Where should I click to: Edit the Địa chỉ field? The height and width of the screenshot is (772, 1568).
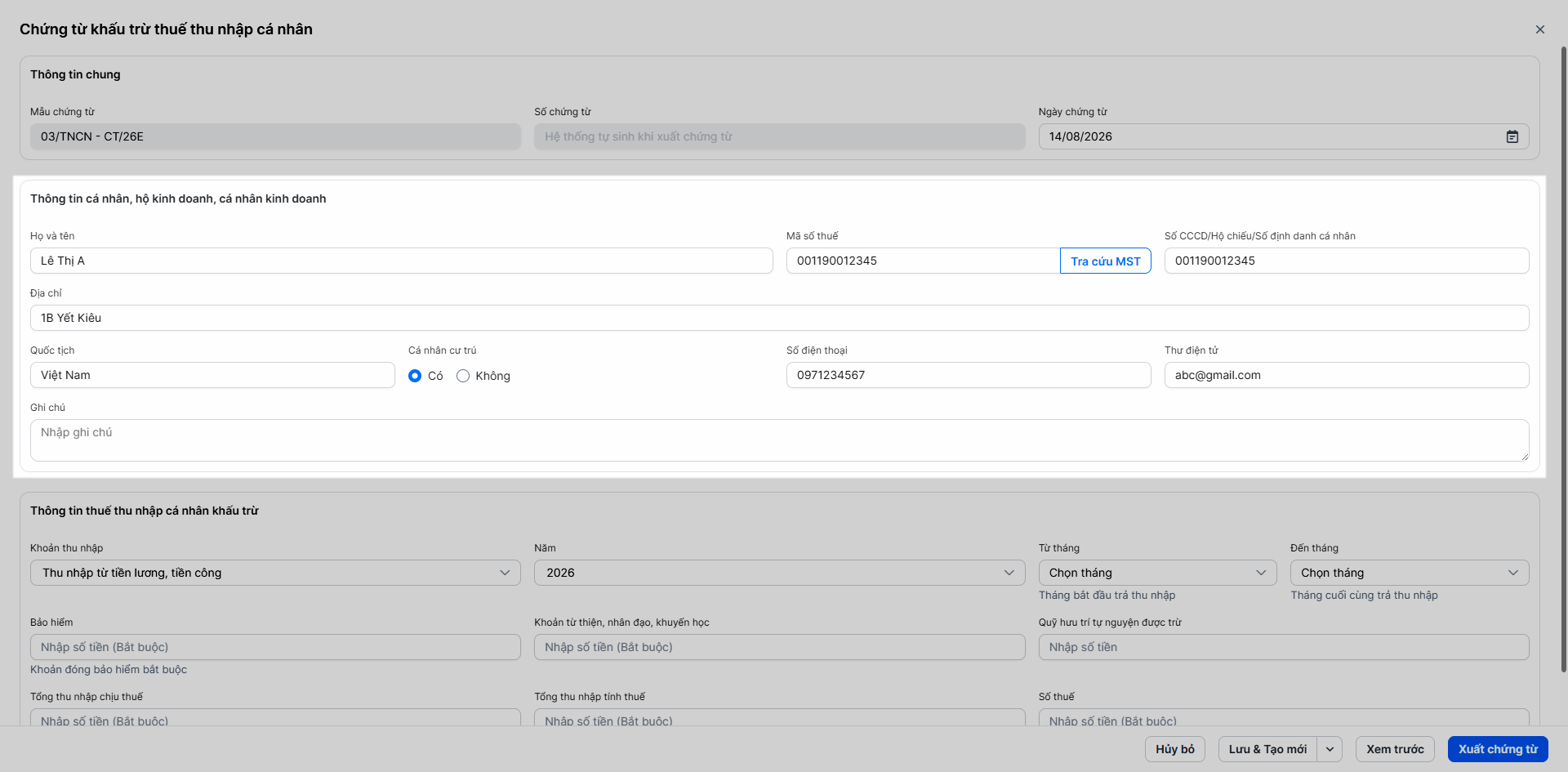[x=780, y=318]
